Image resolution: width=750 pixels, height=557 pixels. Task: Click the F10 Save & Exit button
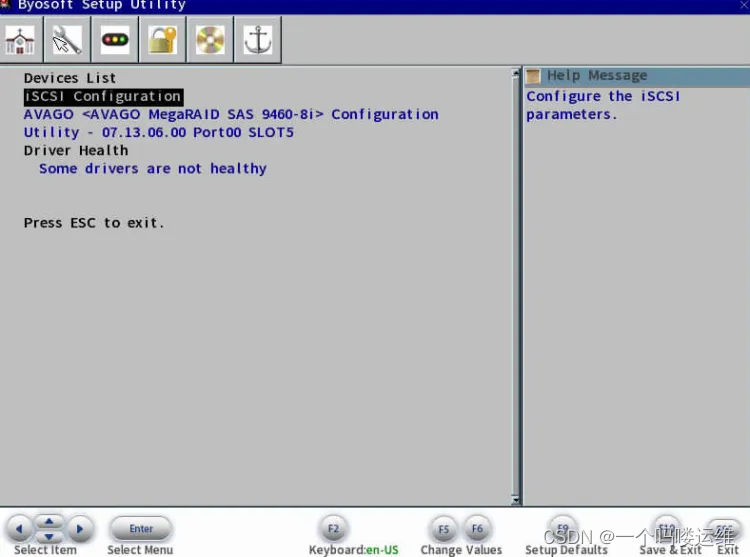[x=667, y=529]
